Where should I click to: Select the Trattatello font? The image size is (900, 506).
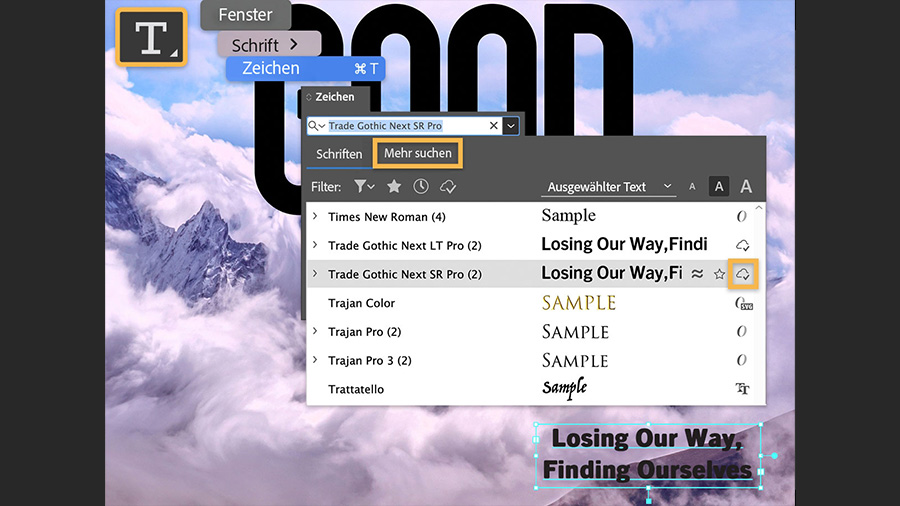pyautogui.click(x=356, y=389)
